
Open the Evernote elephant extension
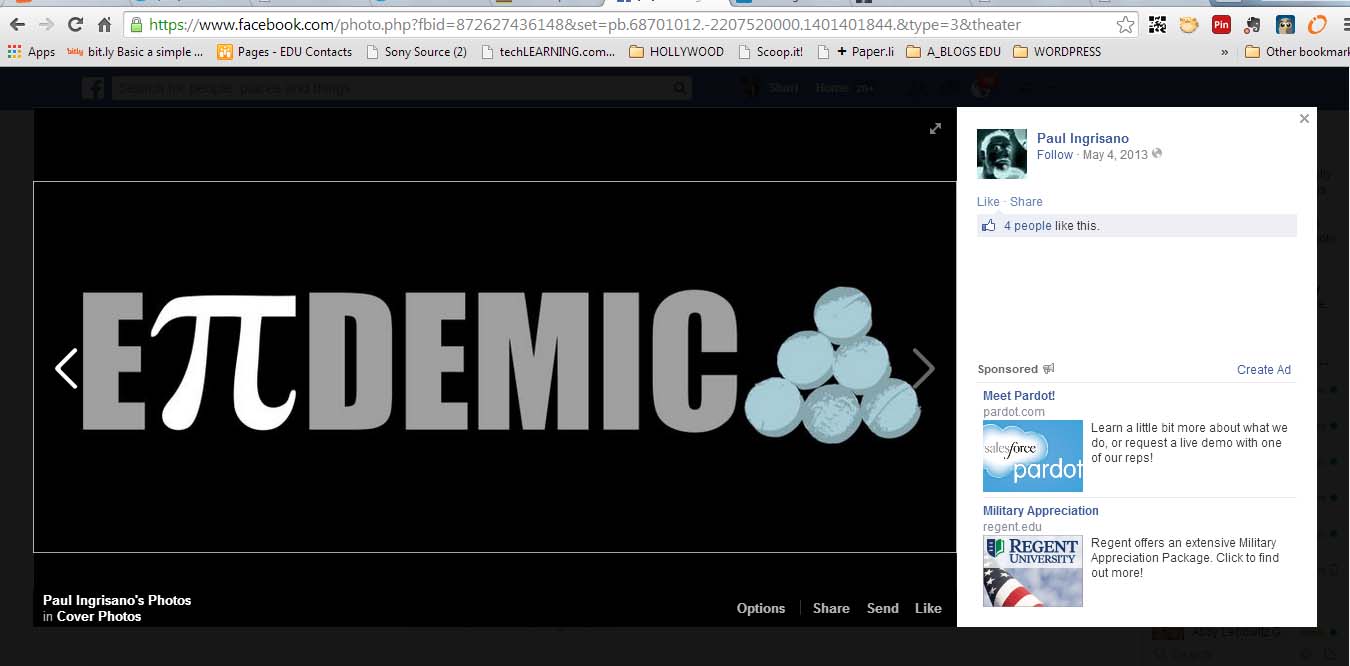coord(1253,25)
